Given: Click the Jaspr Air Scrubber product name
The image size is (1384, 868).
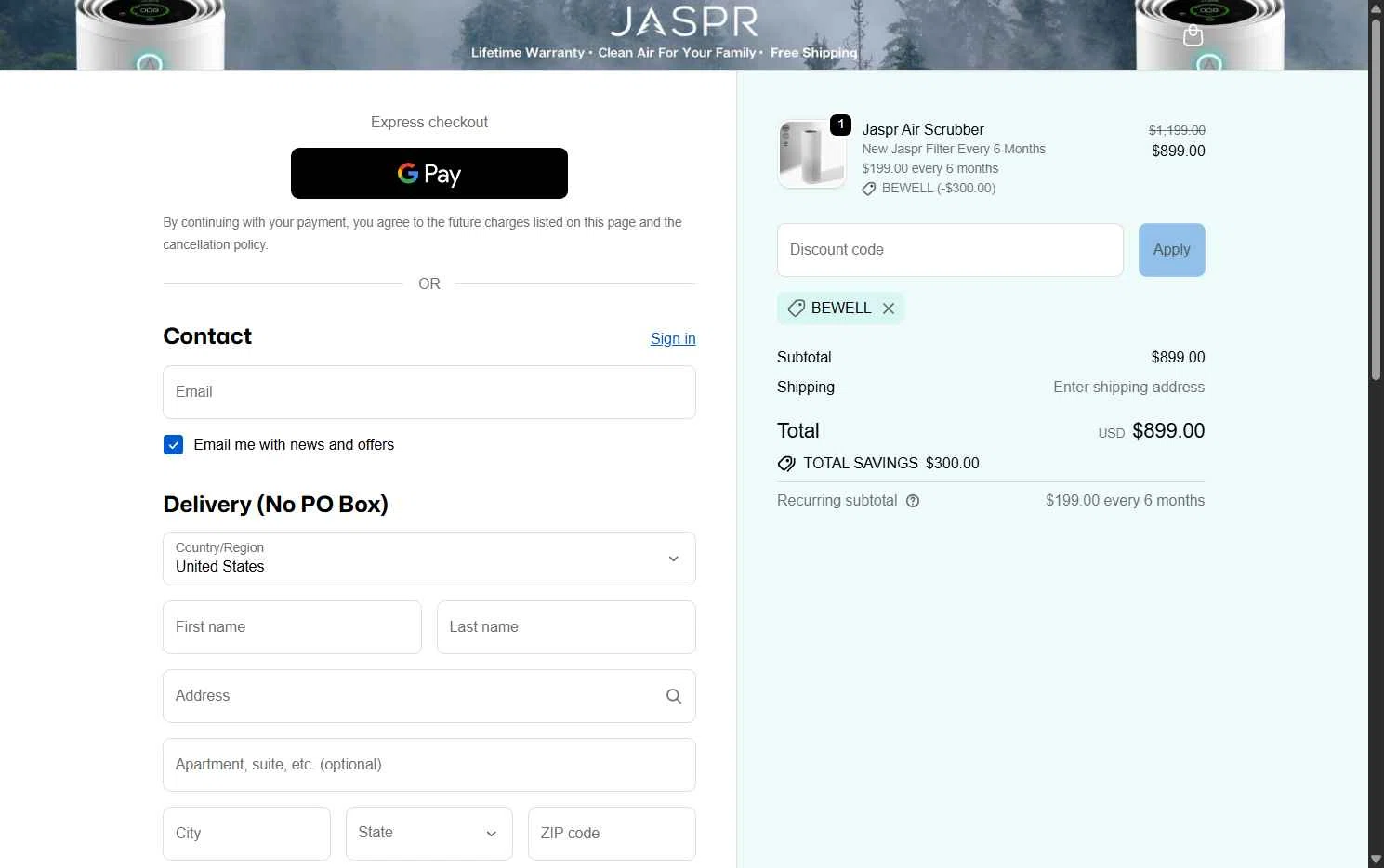Looking at the screenshot, I should [922, 130].
